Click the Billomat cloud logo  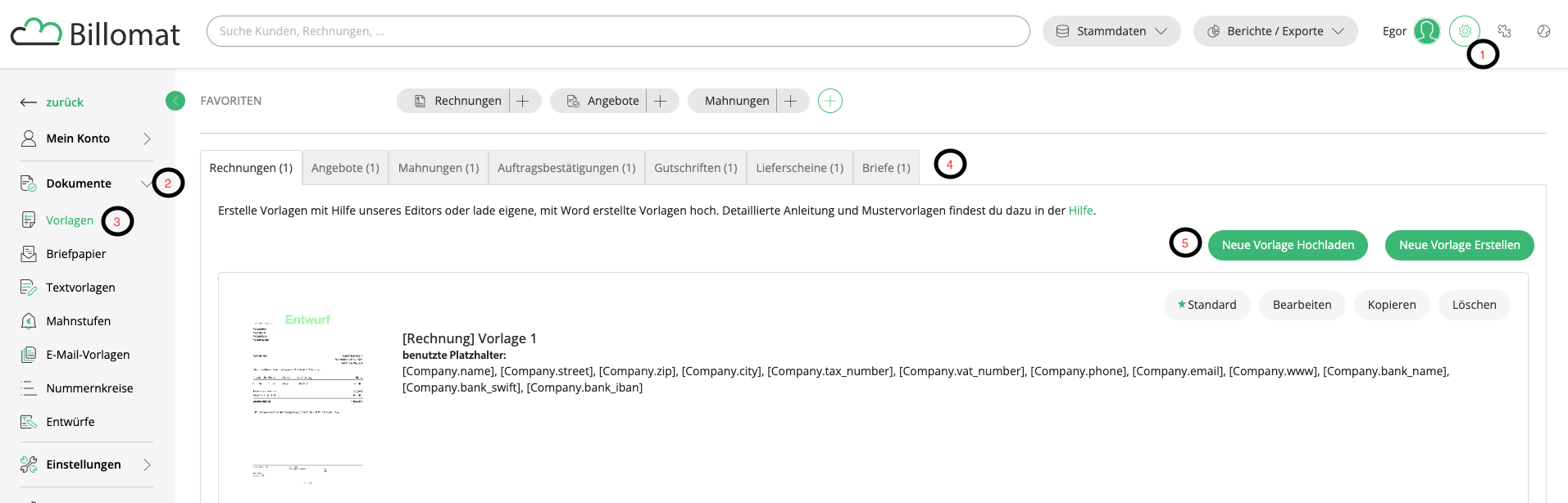coord(94,33)
